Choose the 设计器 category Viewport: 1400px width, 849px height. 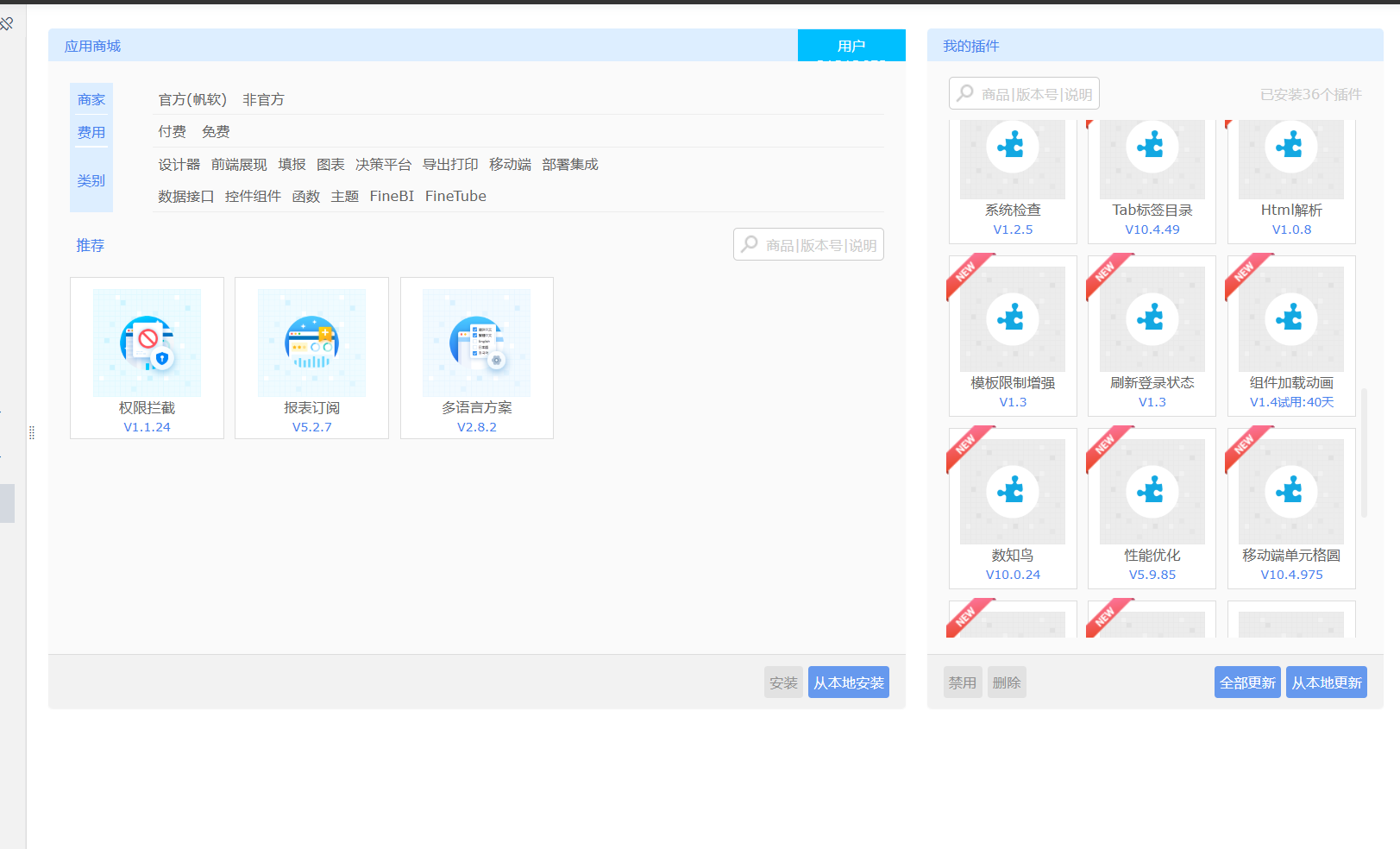click(179, 165)
